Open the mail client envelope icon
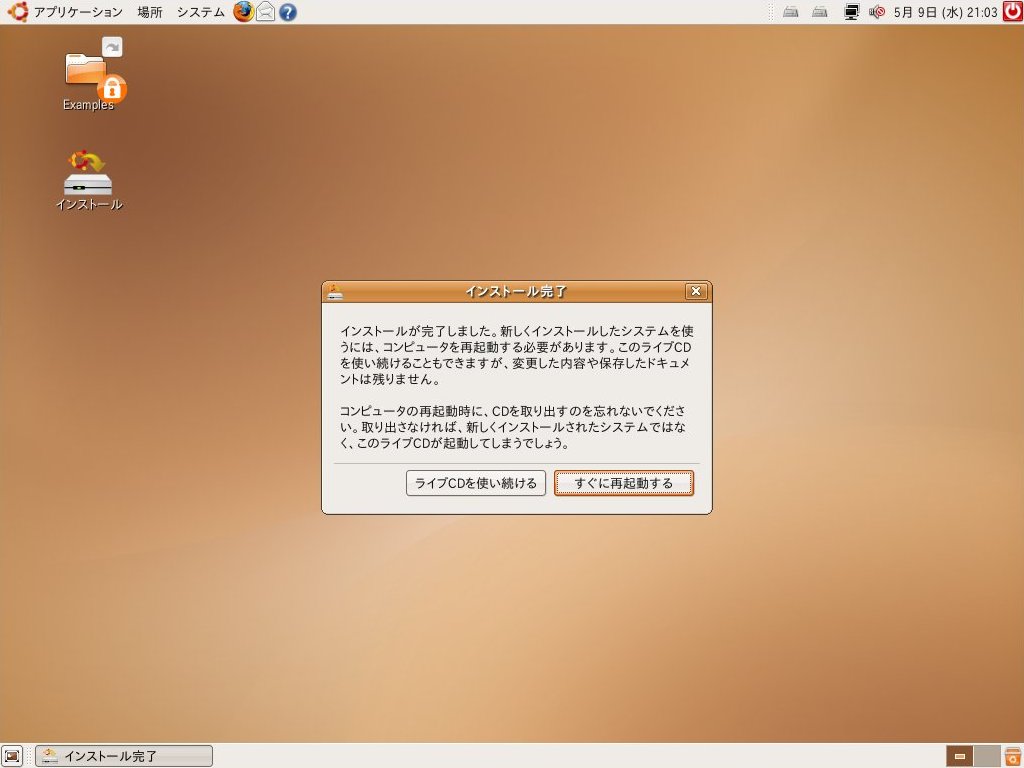The height and width of the screenshot is (768, 1024). point(265,12)
